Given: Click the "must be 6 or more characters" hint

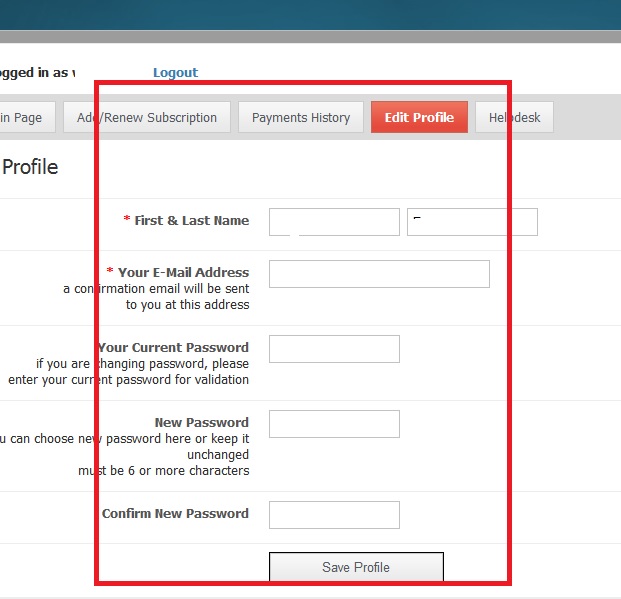Looking at the screenshot, I should click(x=164, y=471).
